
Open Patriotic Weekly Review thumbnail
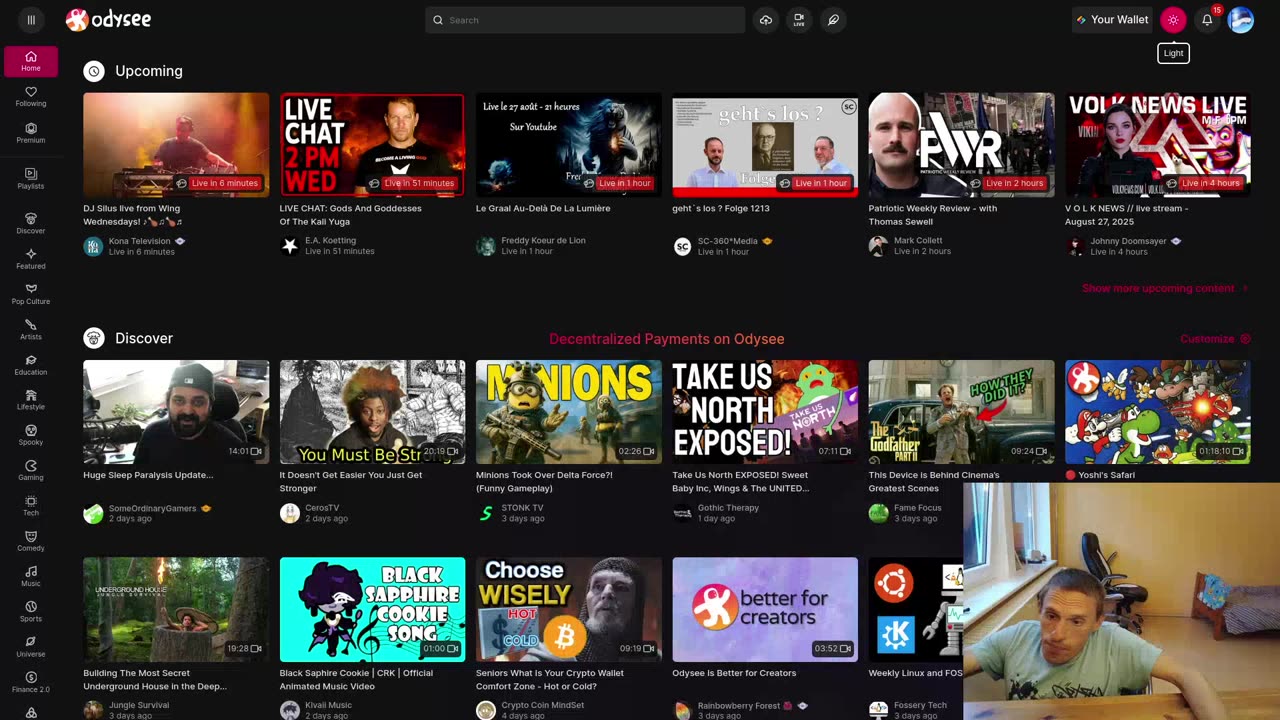pyautogui.click(x=961, y=145)
